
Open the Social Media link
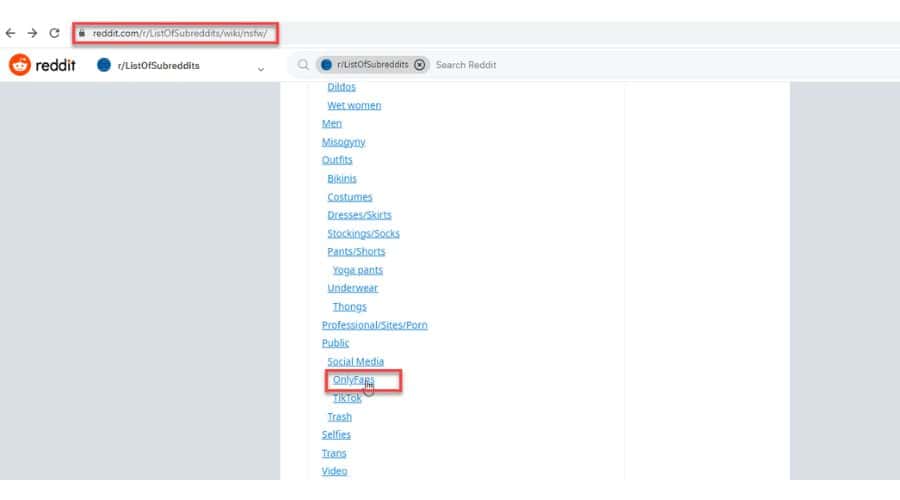tap(355, 362)
